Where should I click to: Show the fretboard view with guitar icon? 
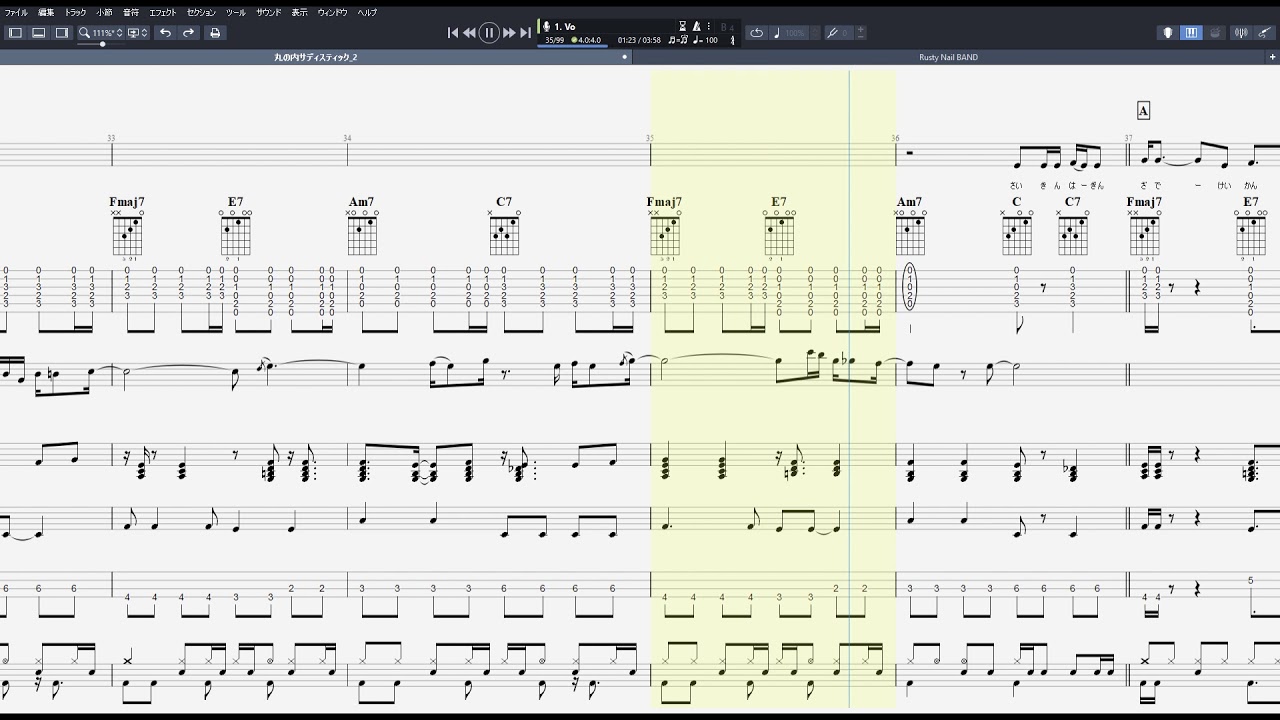coord(1167,33)
